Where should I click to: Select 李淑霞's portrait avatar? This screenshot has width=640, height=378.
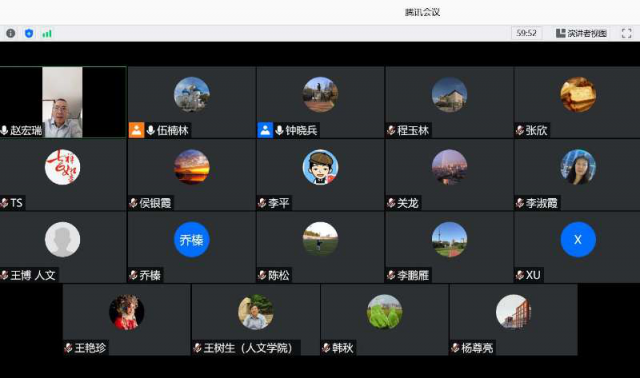pos(578,167)
